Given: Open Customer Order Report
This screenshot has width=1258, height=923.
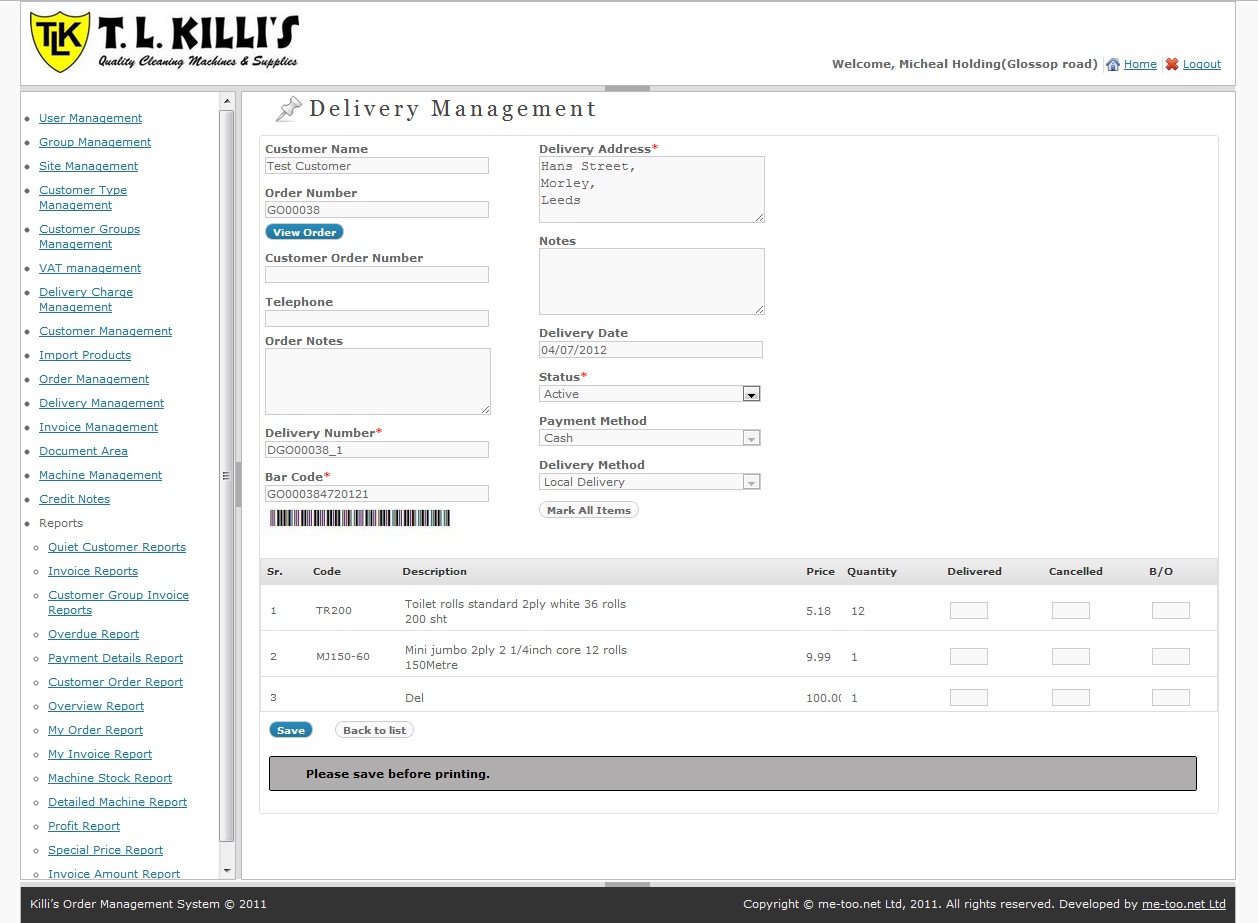Looking at the screenshot, I should coord(115,682).
